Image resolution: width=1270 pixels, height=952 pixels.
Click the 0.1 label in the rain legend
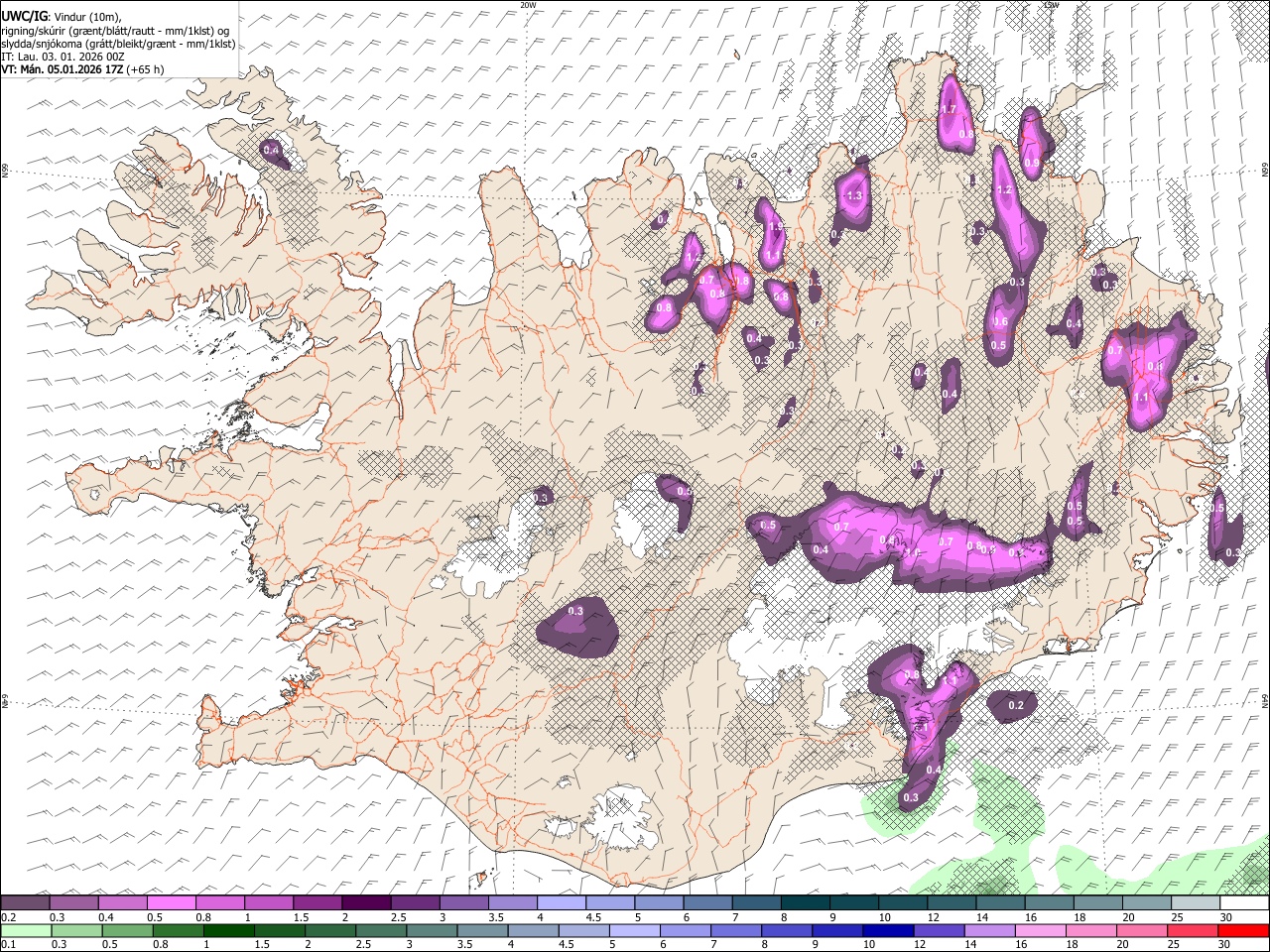tap(8, 944)
